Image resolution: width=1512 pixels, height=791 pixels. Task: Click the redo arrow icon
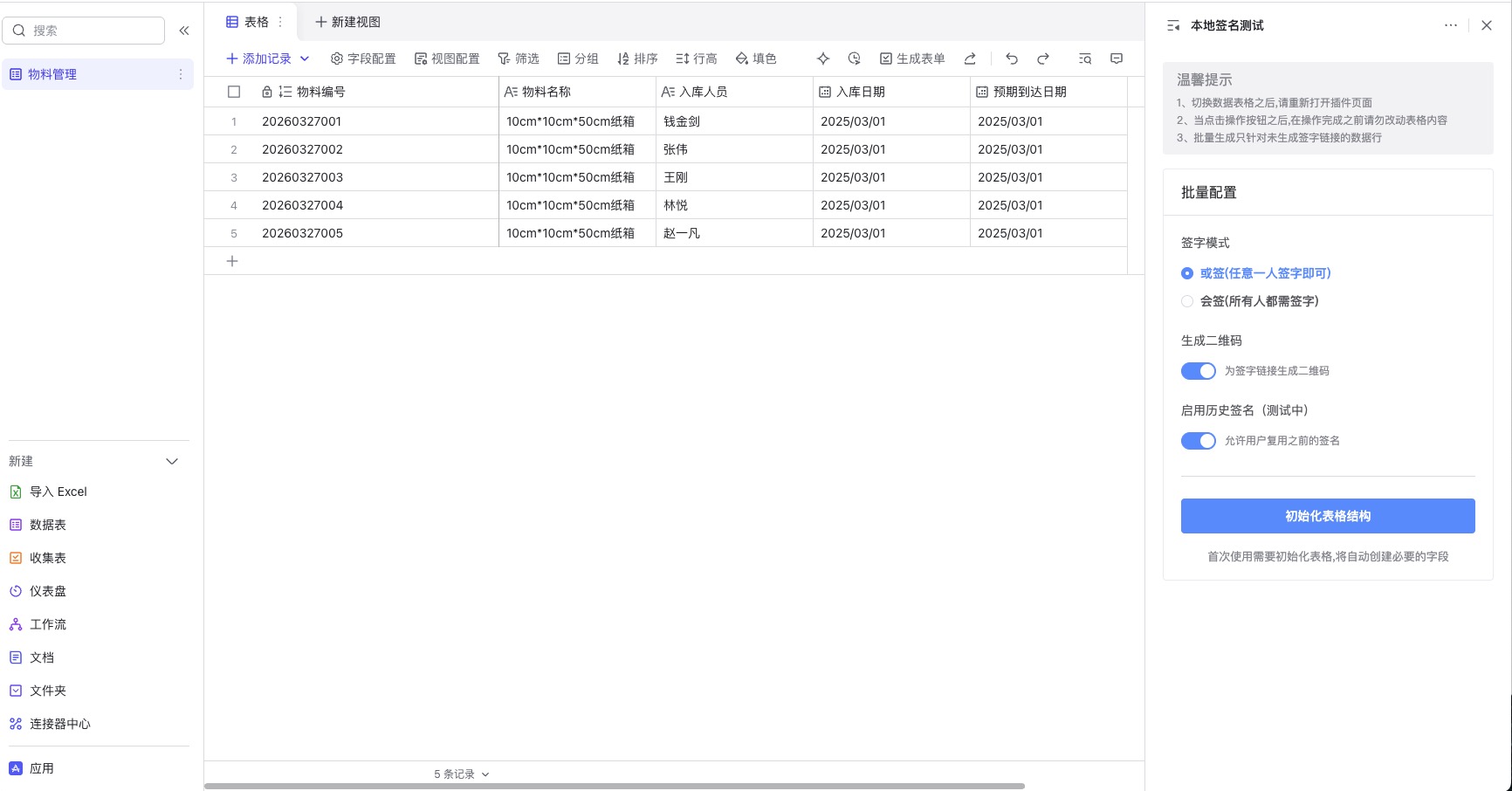pyautogui.click(x=1042, y=58)
